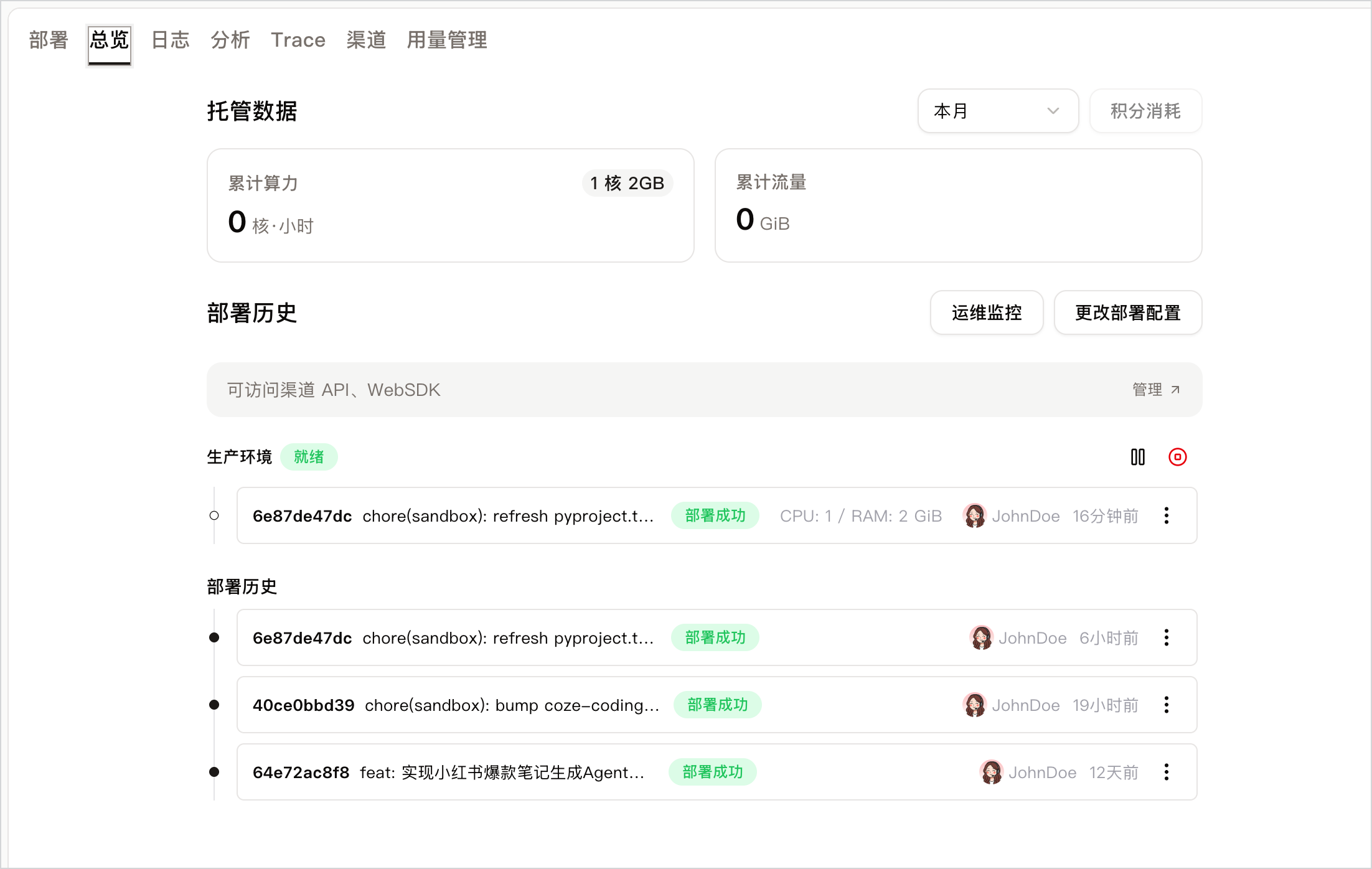Image resolution: width=1372 pixels, height=869 pixels.
Task: Open more options for 64e72ac8f8 deployment
Action: pos(1166,772)
